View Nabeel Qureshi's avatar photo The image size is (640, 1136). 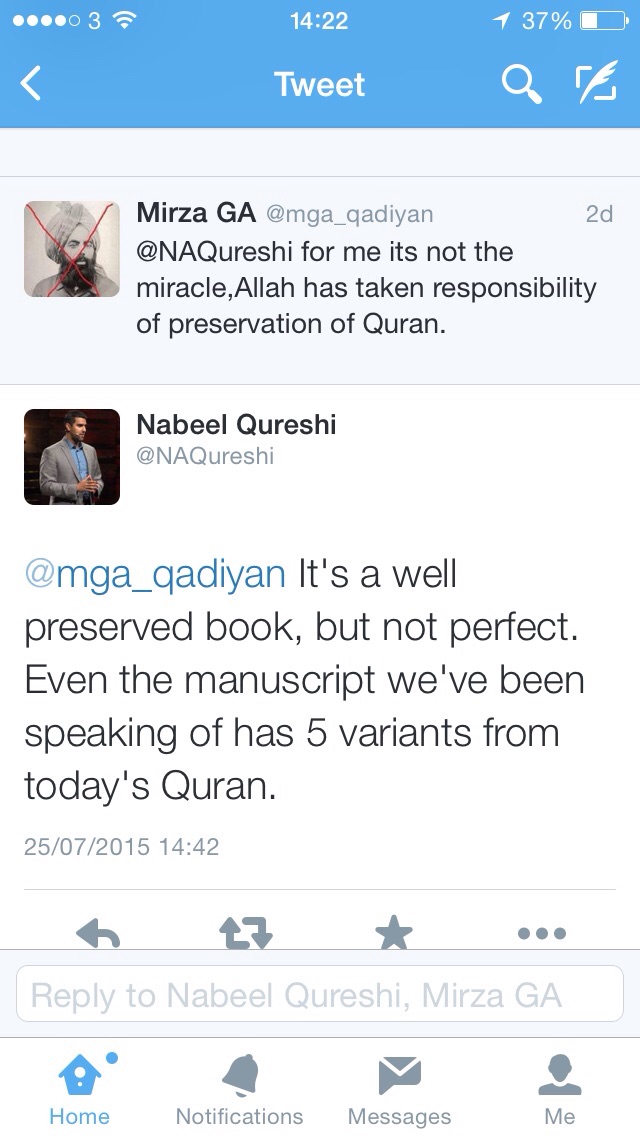coord(72,457)
